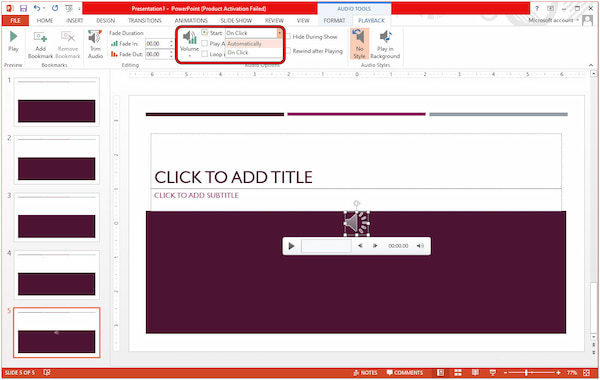This screenshot has height=380, width=600.
Task: Open the Volume button in ribbon
Action: click(189, 44)
